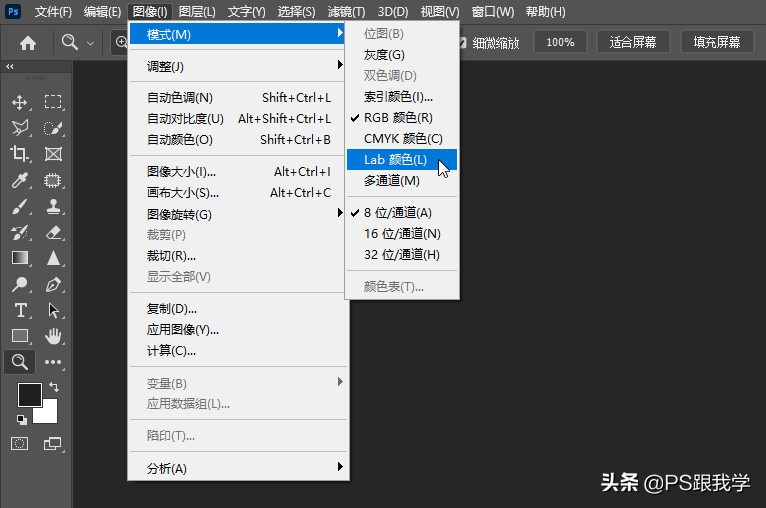Click the 适合屏幕 button

tap(633, 42)
